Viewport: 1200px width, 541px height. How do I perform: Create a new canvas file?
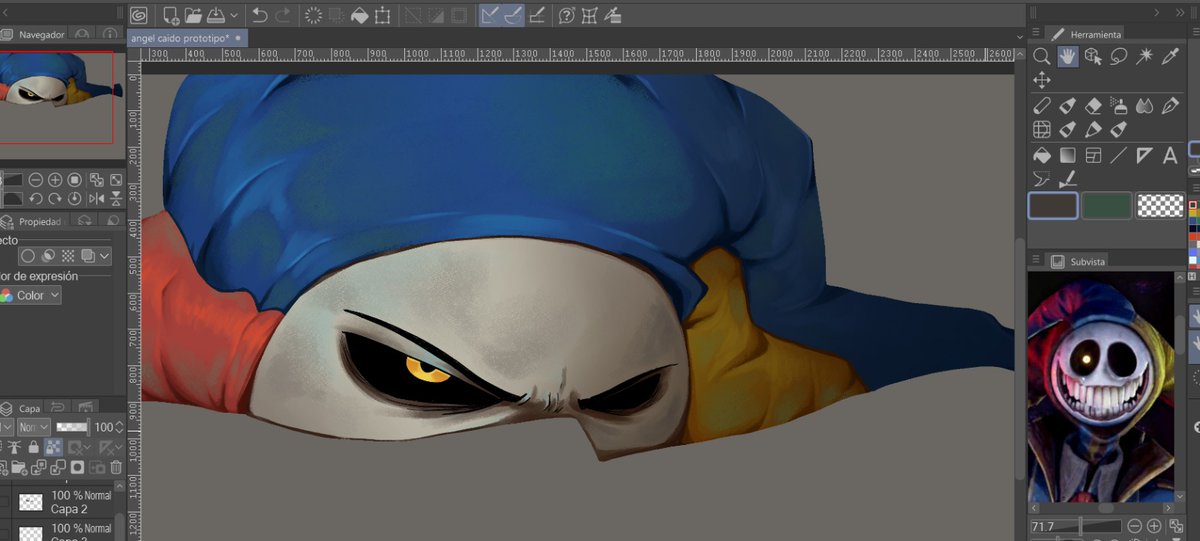point(170,15)
